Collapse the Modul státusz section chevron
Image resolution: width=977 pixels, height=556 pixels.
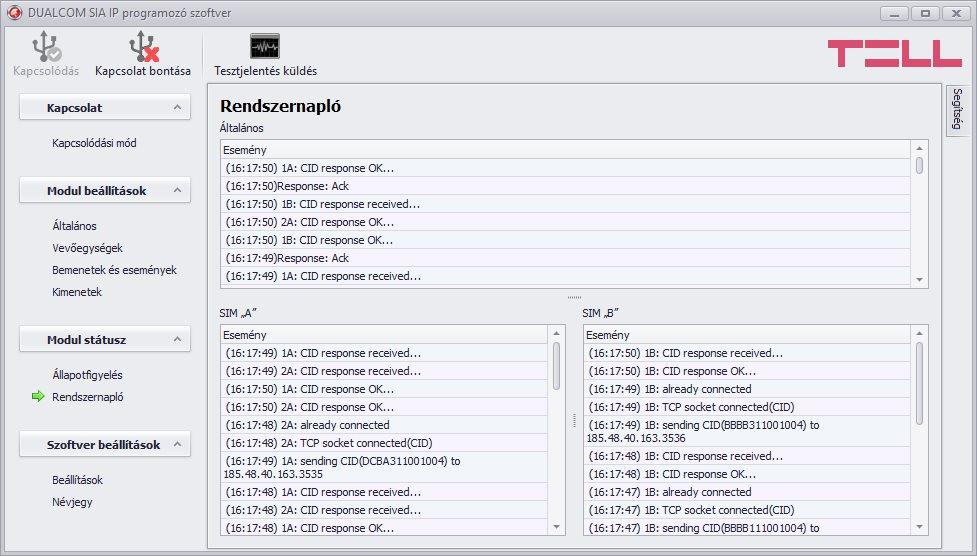pyautogui.click(x=178, y=339)
